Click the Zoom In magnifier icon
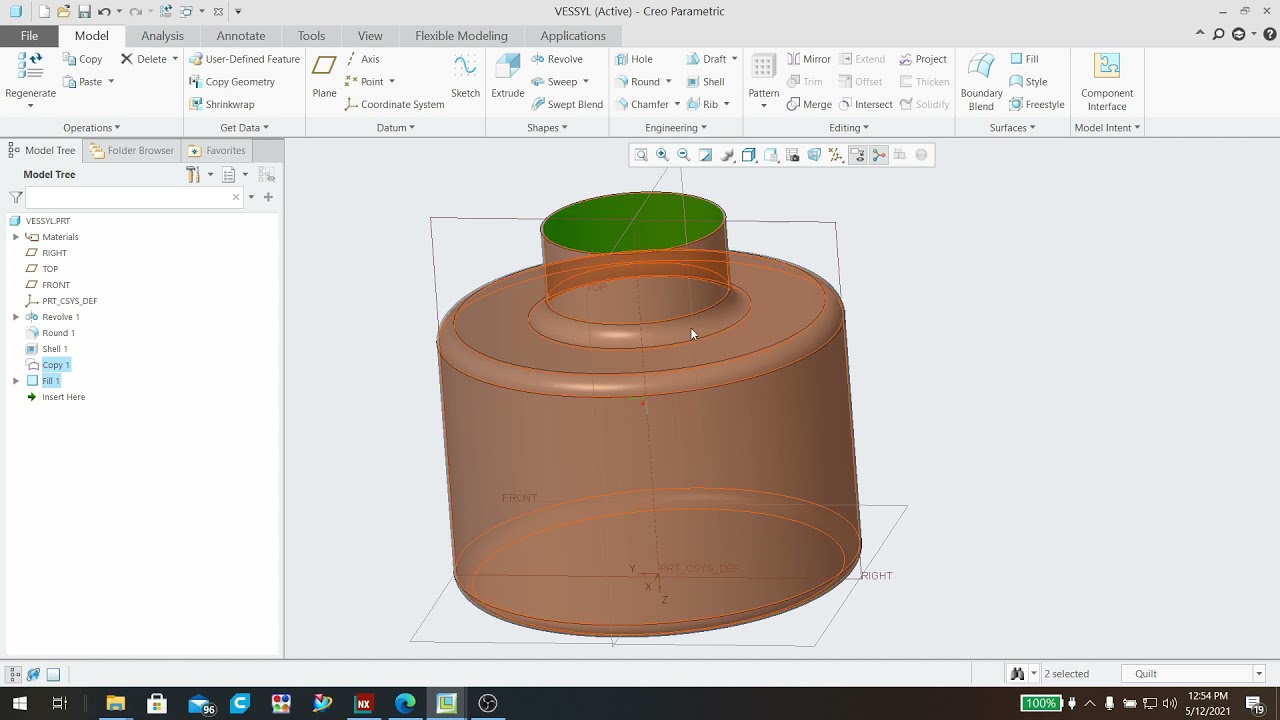The width and height of the screenshot is (1280, 720). (x=662, y=155)
